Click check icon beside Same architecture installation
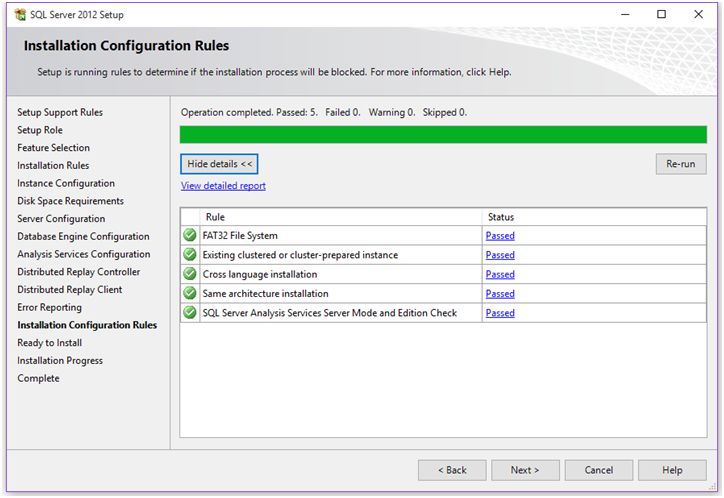The height and width of the screenshot is (498, 724). click(x=189, y=293)
